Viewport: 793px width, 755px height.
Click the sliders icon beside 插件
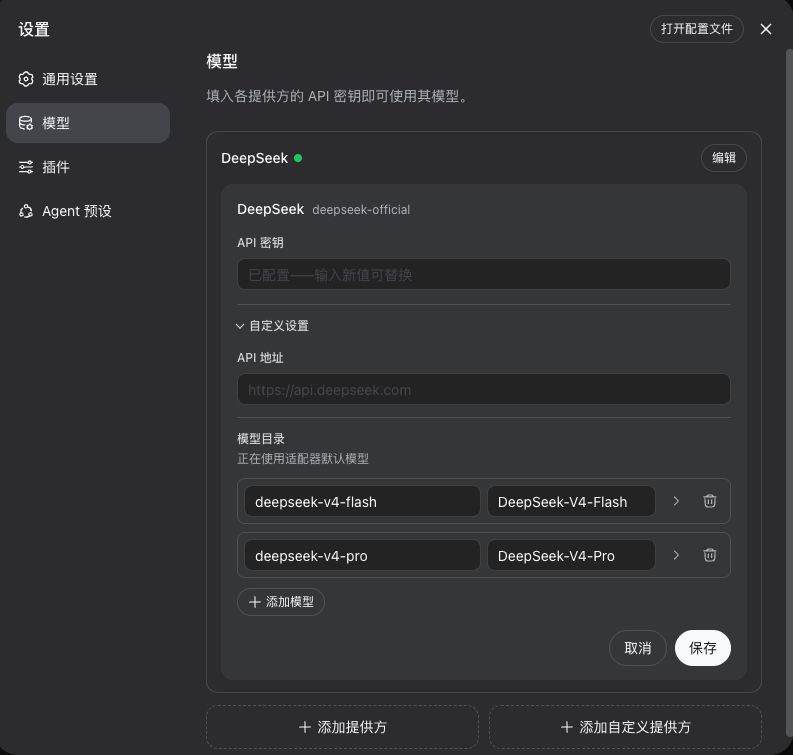26,167
